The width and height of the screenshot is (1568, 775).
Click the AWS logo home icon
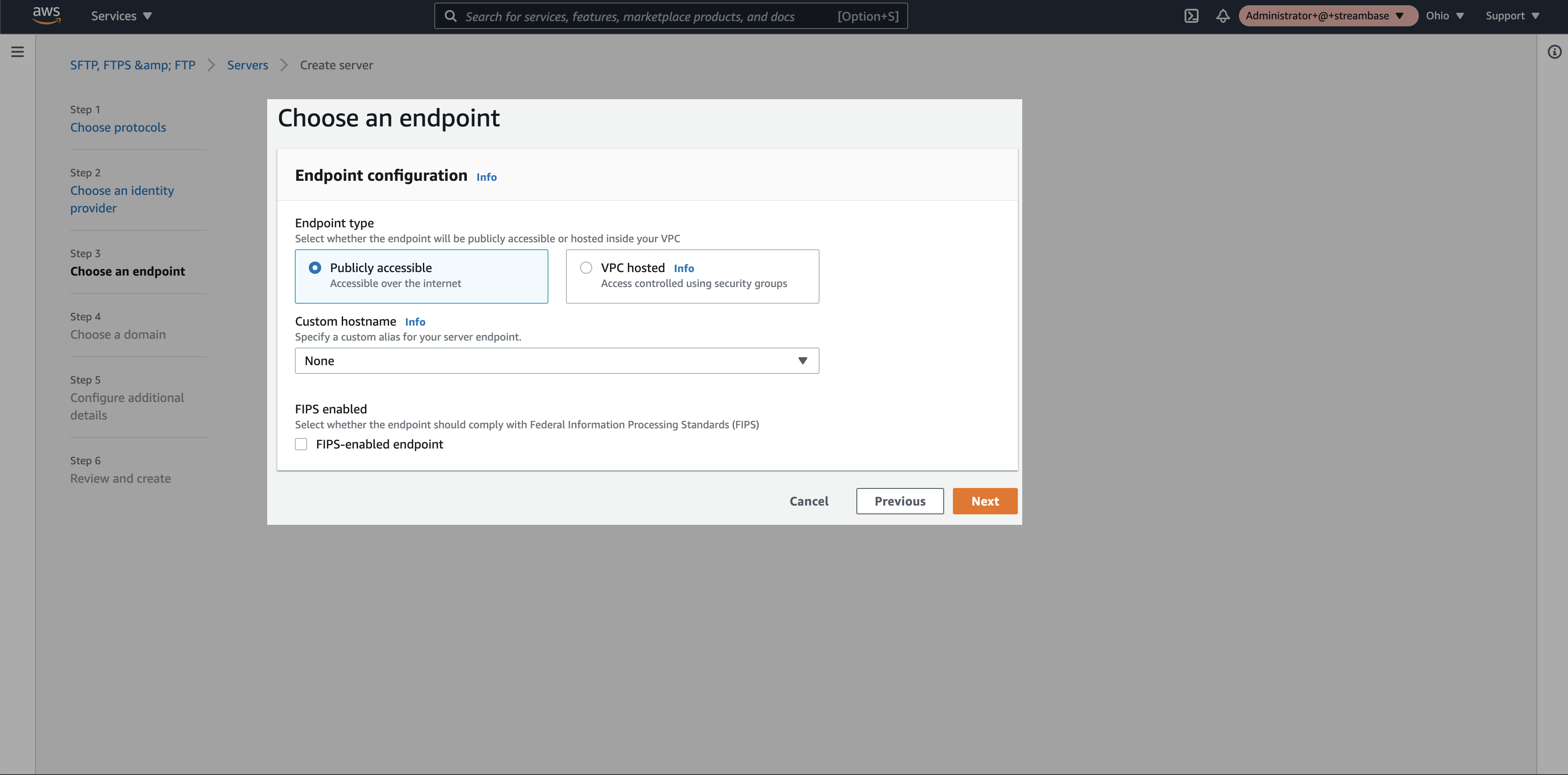coord(46,15)
